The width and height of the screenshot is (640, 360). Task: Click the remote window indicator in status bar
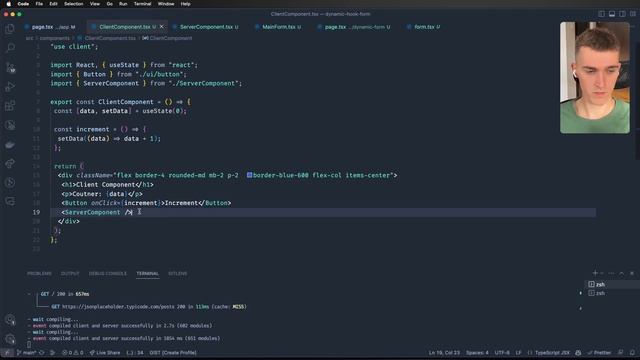click(7, 353)
